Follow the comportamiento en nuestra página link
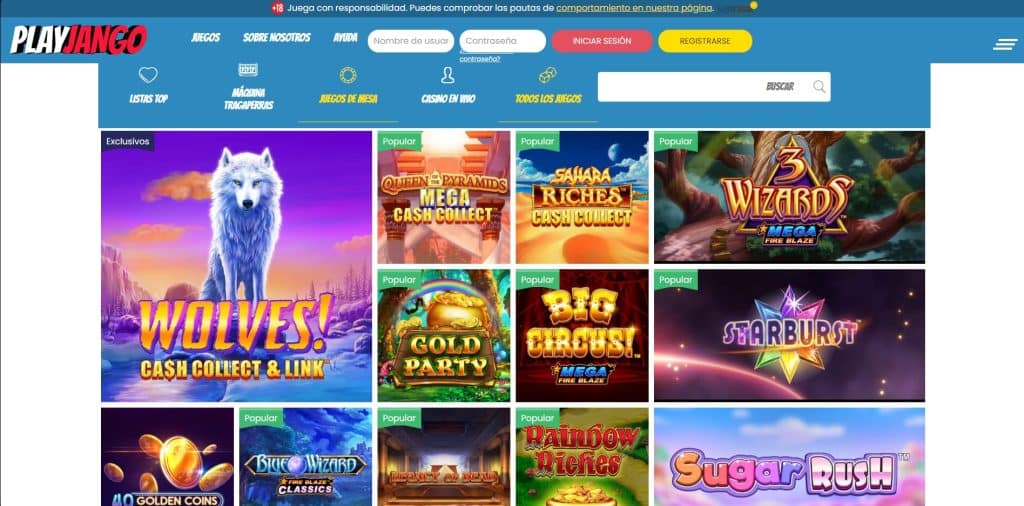This screenshot has width=1024, height=506. 634,8
